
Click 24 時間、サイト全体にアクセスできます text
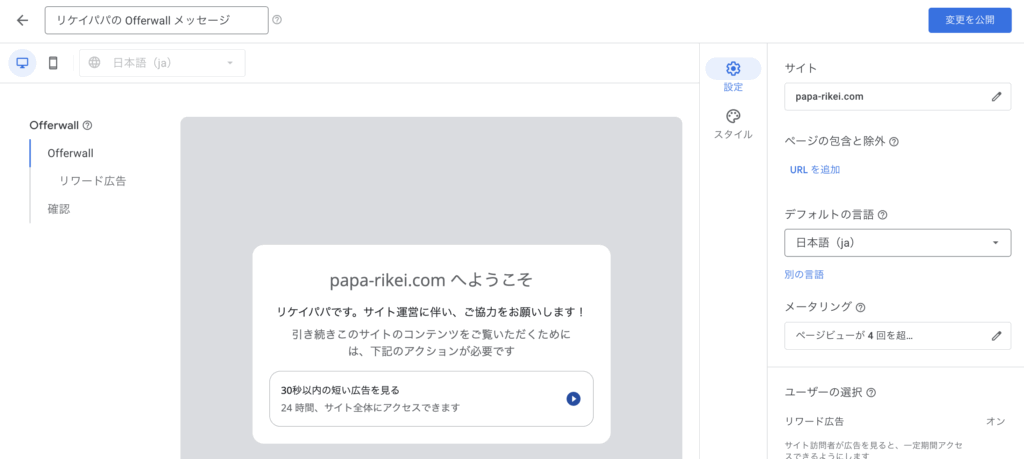pos(370,408)
